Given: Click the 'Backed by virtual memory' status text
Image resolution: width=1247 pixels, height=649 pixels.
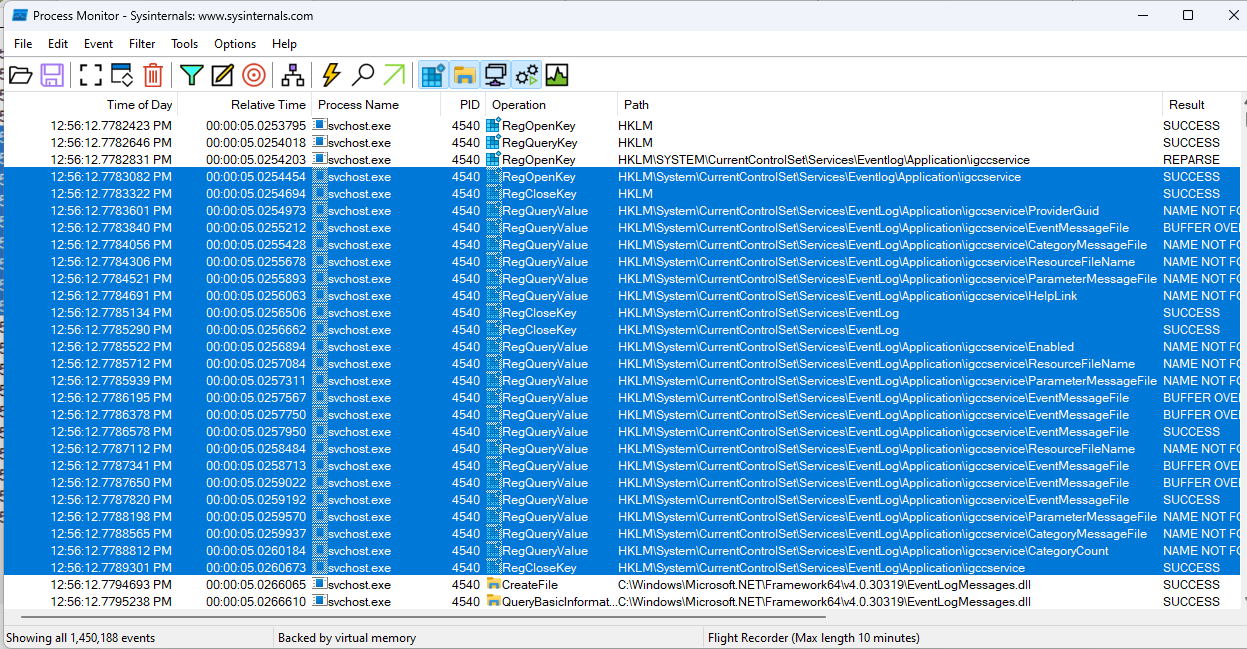Looking at the screenshot, I should pyautogui.click(x=347, y=638).
